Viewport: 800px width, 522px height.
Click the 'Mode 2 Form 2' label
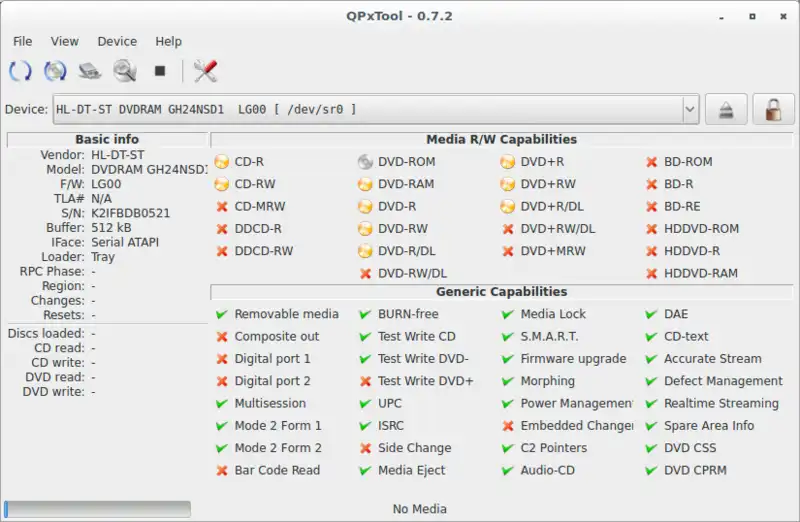pos(278,448)
